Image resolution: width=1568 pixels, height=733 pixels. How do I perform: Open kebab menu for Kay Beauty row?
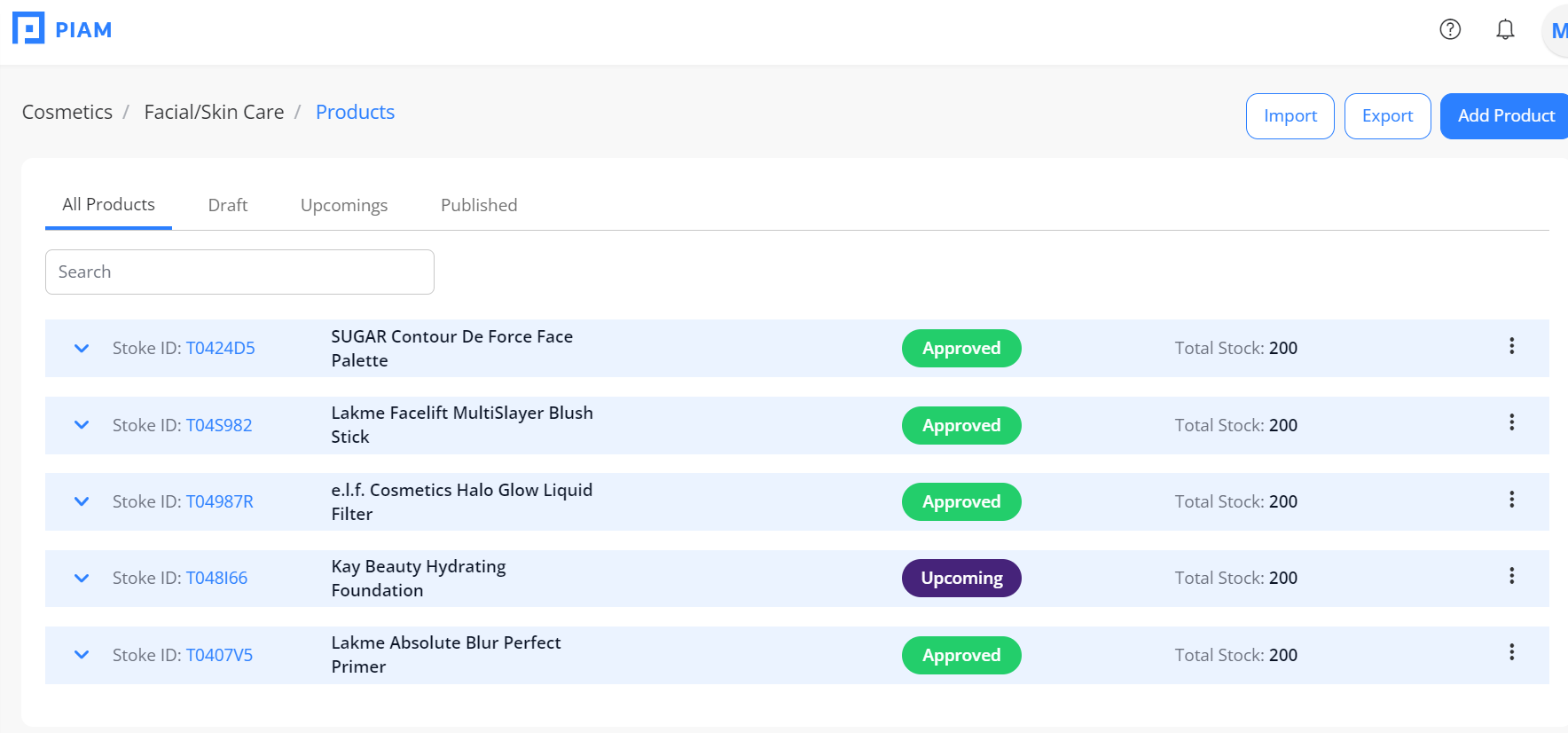(1512, 576)
